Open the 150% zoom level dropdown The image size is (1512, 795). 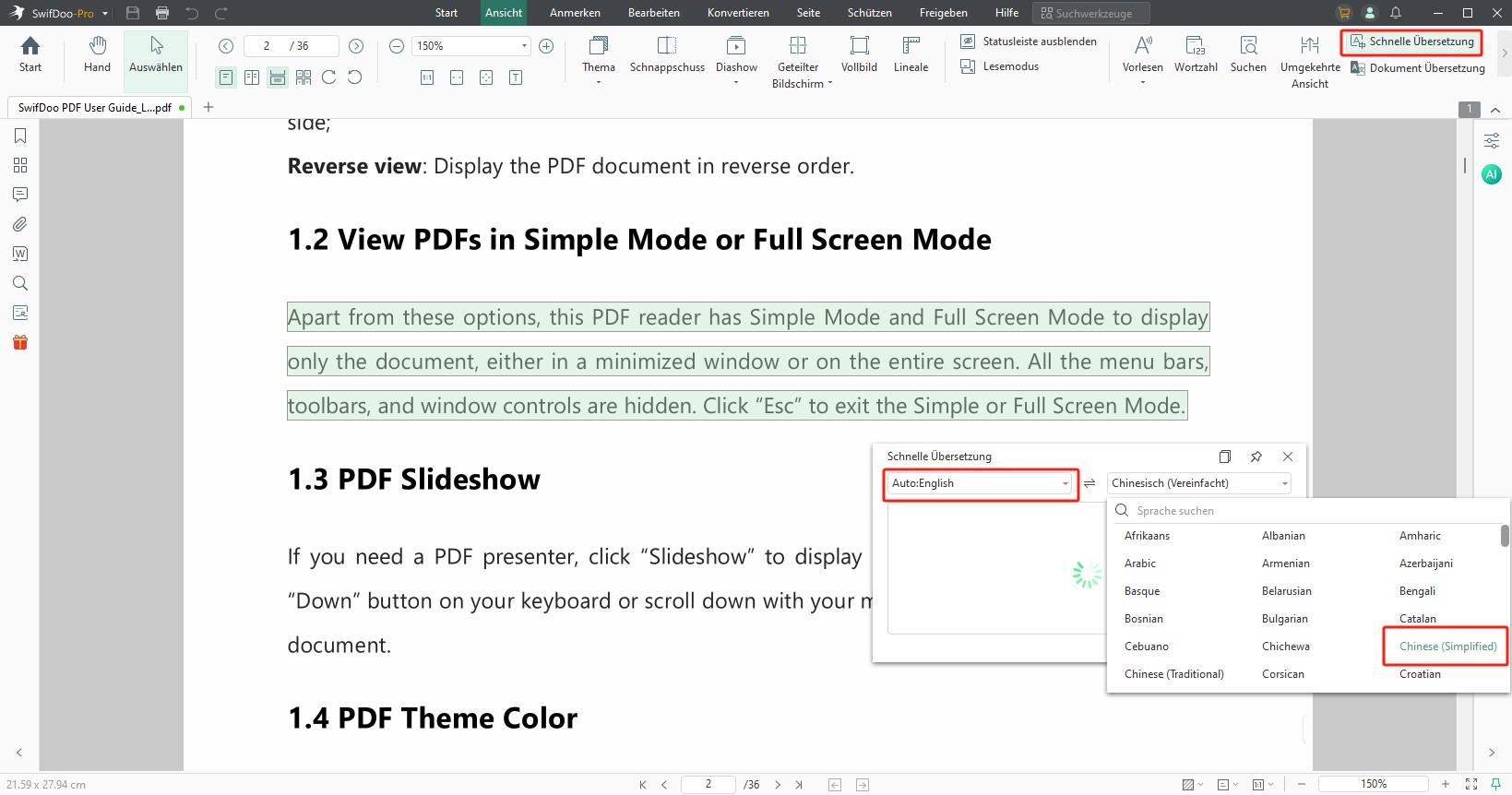(524, 46)
